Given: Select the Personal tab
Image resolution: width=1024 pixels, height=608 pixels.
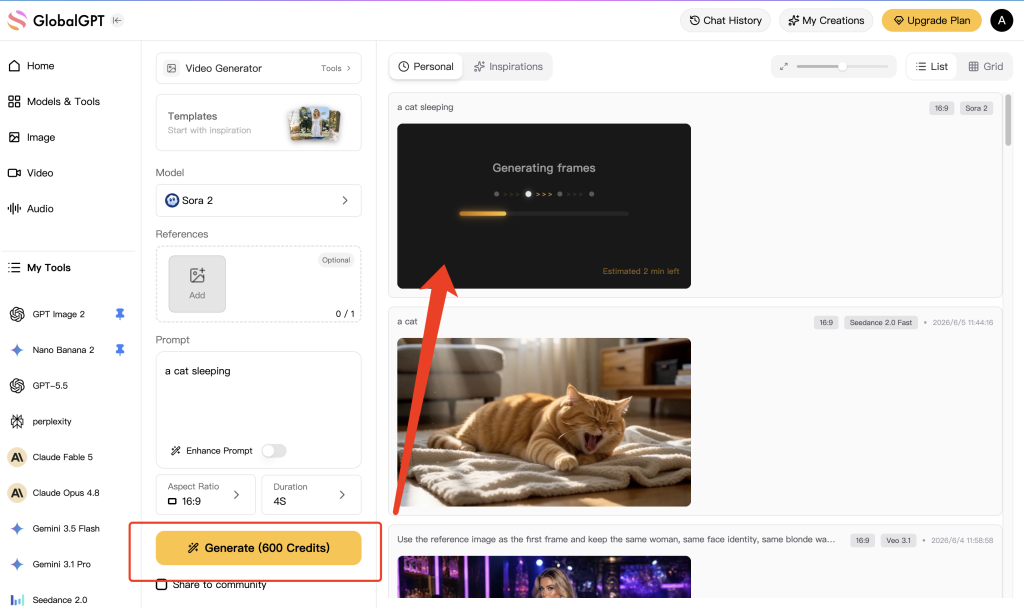Looking at the screenshot, I should [x=426, y=67].
